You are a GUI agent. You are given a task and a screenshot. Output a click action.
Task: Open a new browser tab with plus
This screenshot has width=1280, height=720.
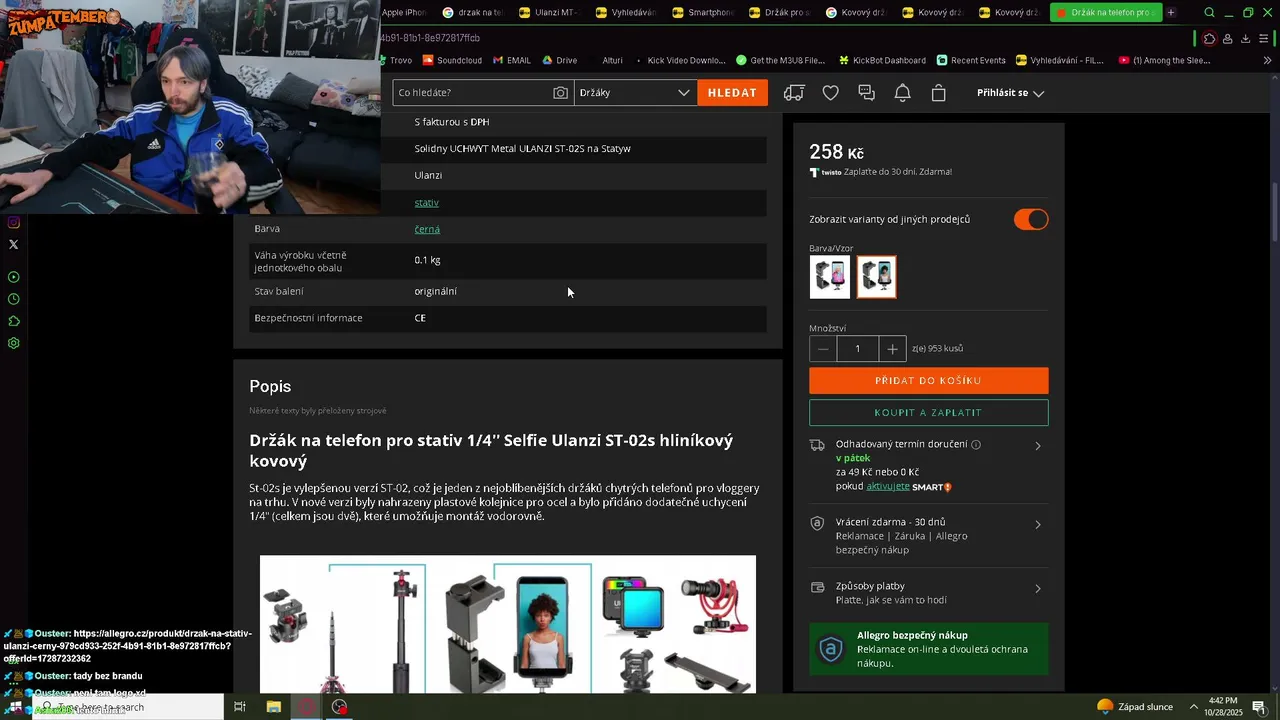[1171, 13]
